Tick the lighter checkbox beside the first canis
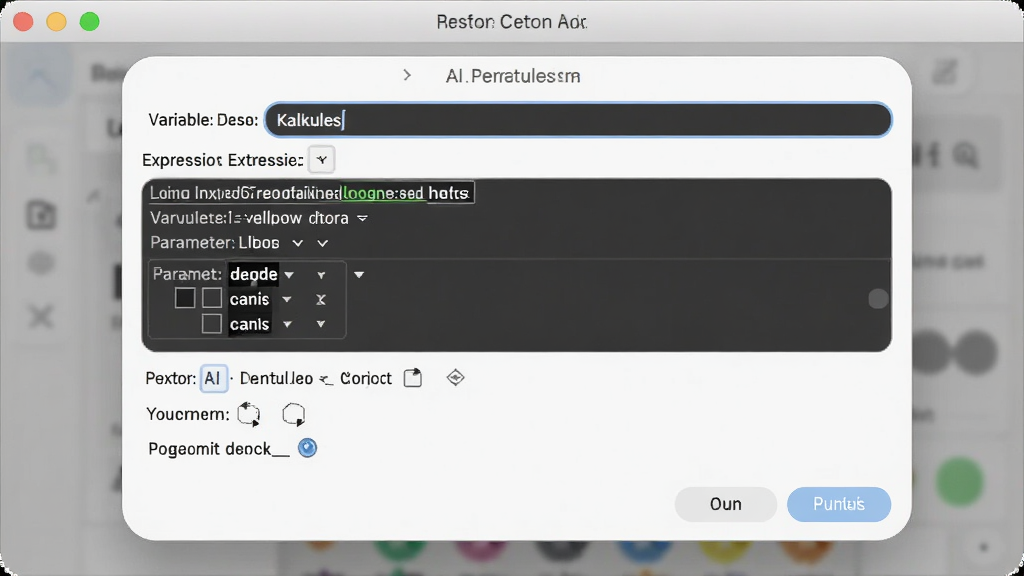The image size is (1024, 576). click(x=212, y=298)
